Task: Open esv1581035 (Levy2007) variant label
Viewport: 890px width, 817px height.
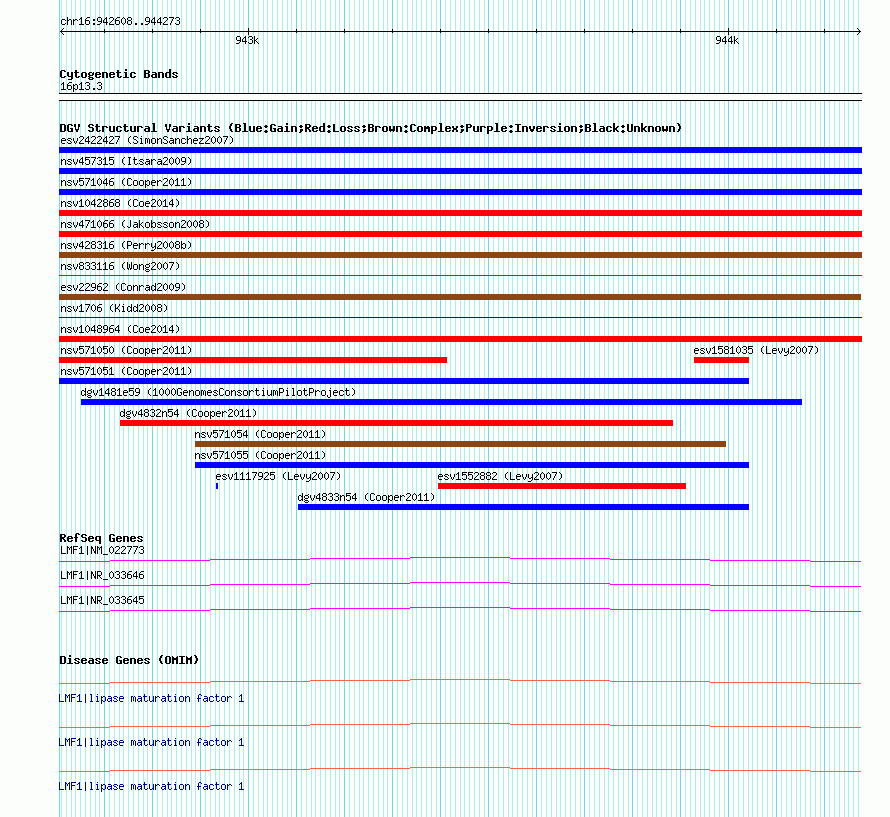Action: [756, 350]
